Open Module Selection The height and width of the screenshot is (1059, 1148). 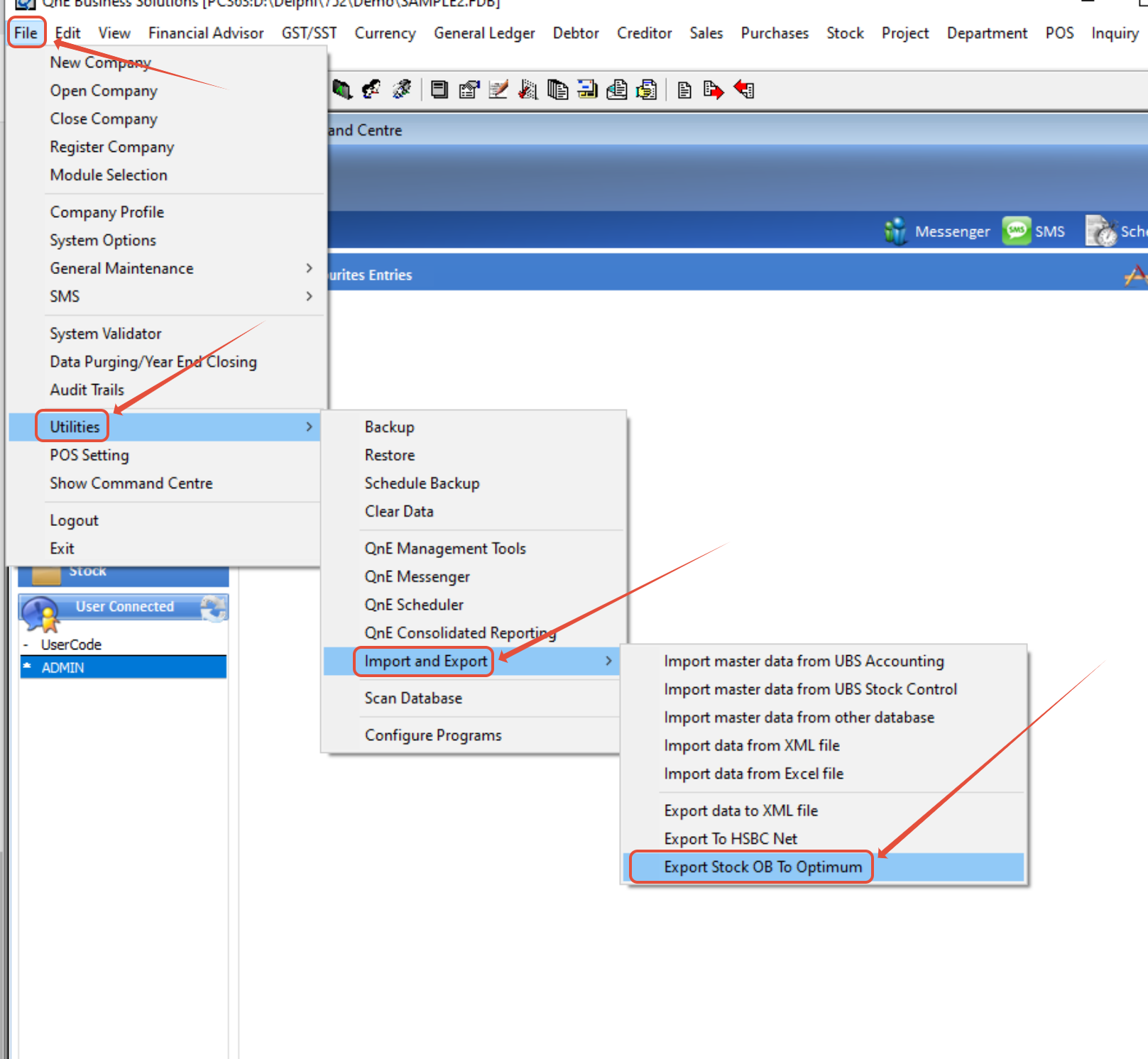pyautogui.click(x=109, y=175)
